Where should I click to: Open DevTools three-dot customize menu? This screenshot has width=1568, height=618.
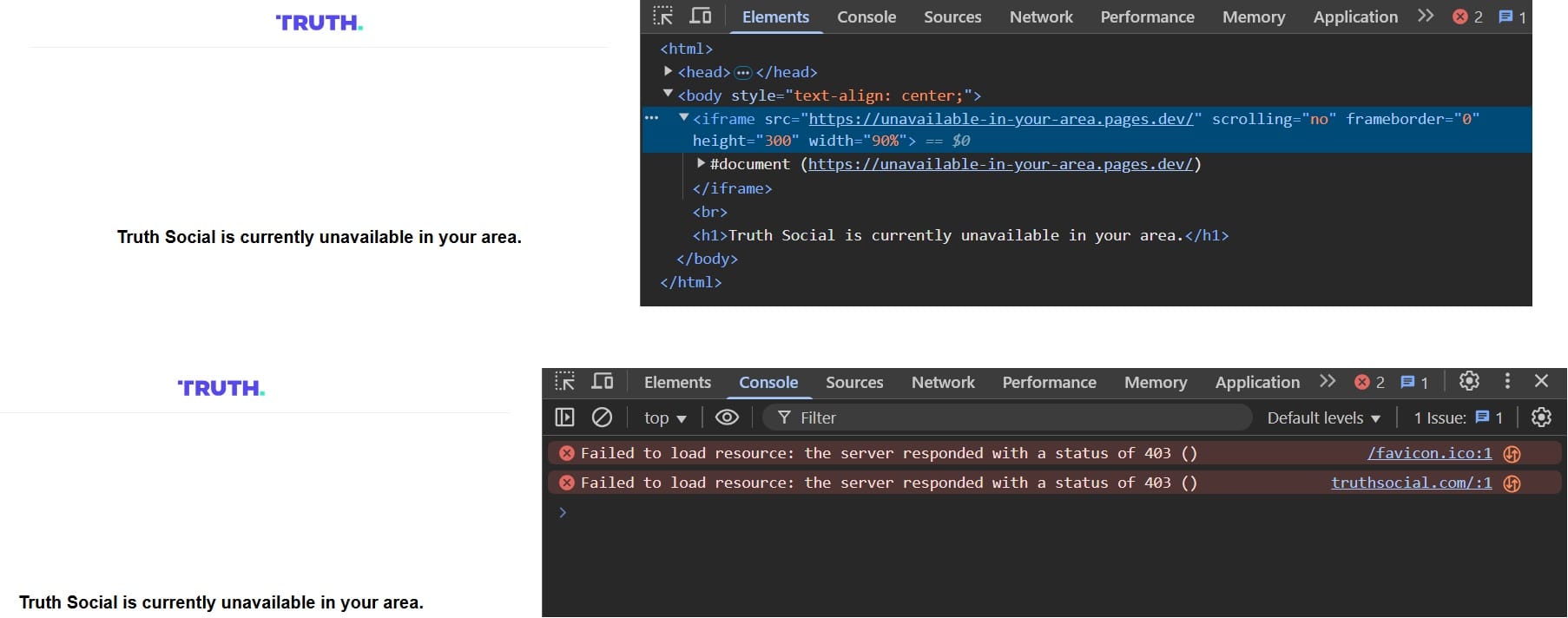1507,381
